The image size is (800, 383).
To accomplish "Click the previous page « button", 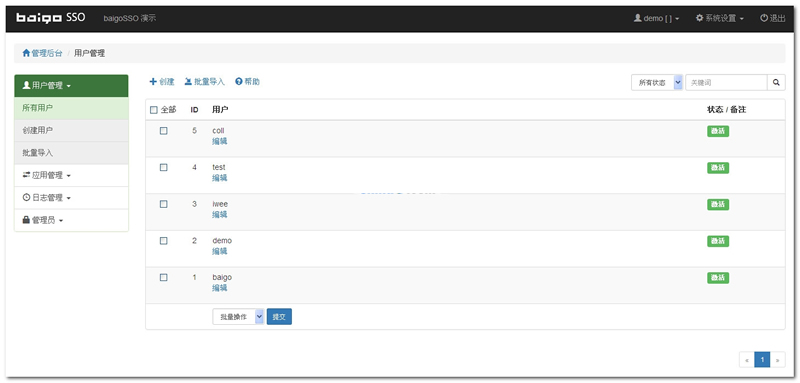I will [x=747, y=360].
